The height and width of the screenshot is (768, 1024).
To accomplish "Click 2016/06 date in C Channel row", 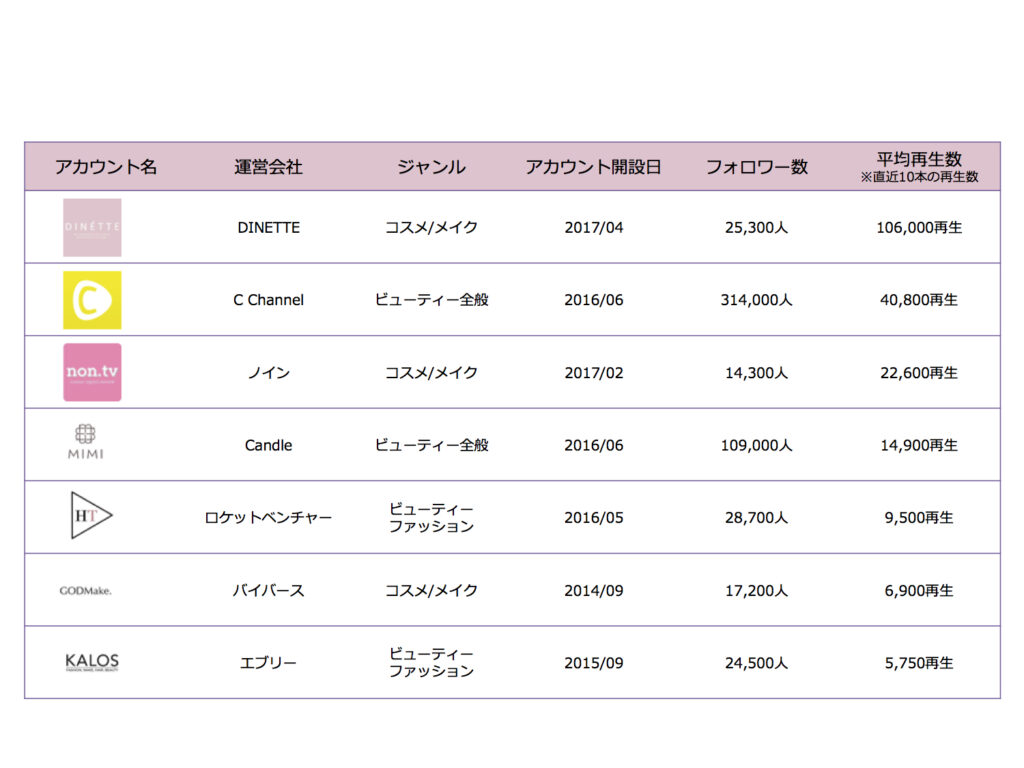I will [x=594, y=300].
